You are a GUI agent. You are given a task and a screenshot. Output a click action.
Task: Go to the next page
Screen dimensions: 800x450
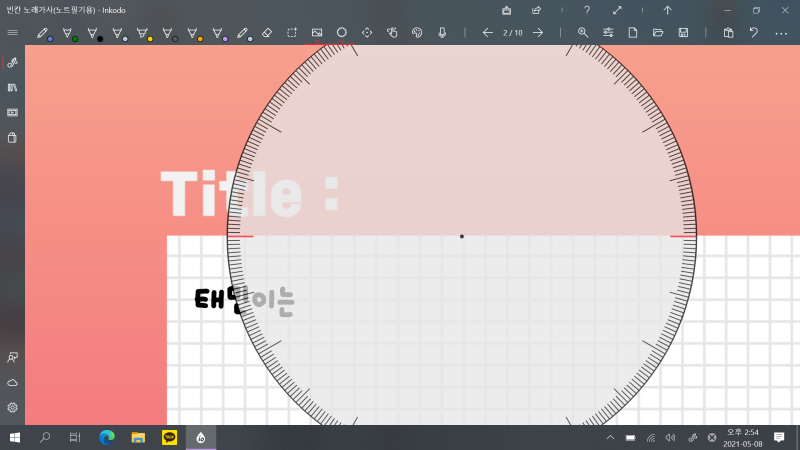coord(538,33)
